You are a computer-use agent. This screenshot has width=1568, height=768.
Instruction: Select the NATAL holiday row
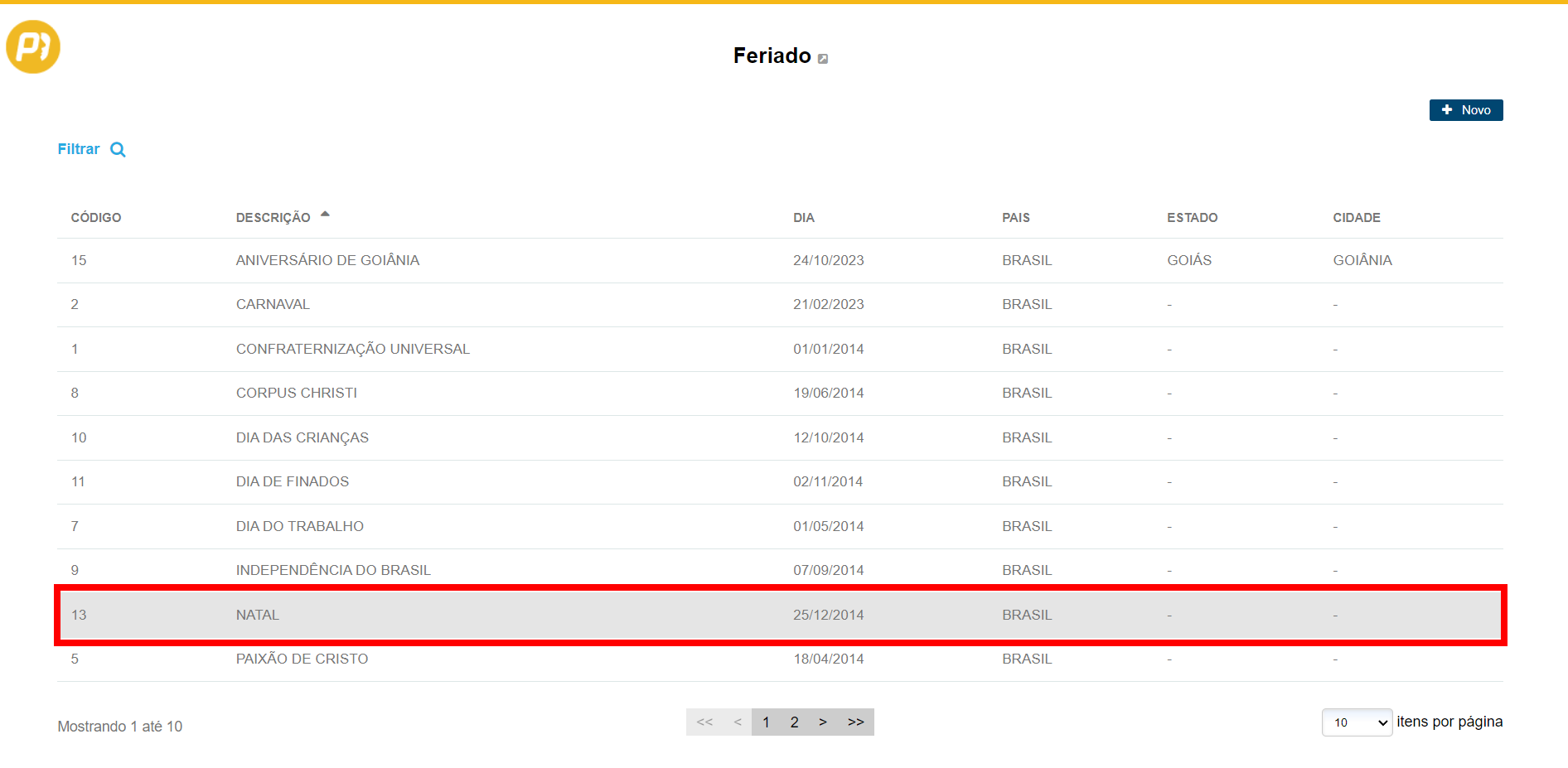pyautogui.click(x=258, y=615)
